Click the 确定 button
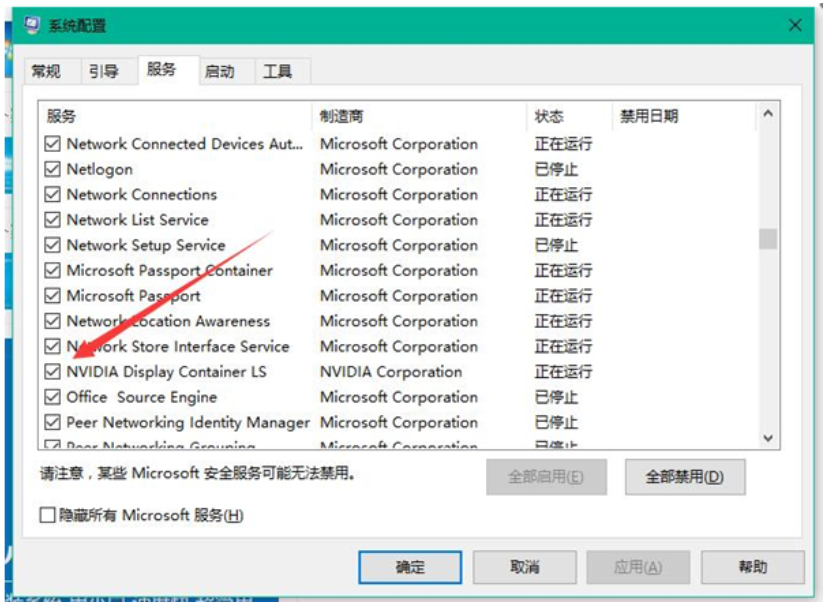 click(410, 567)
